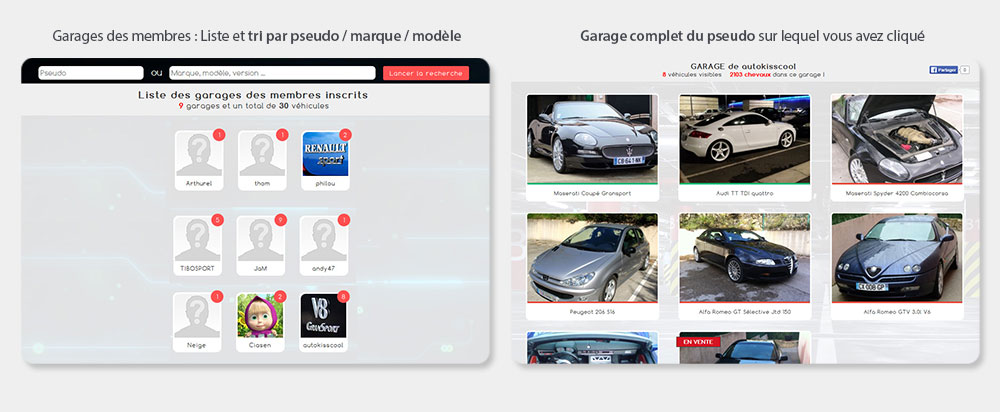Click the red badge on philou's avatar

[345, 135]
